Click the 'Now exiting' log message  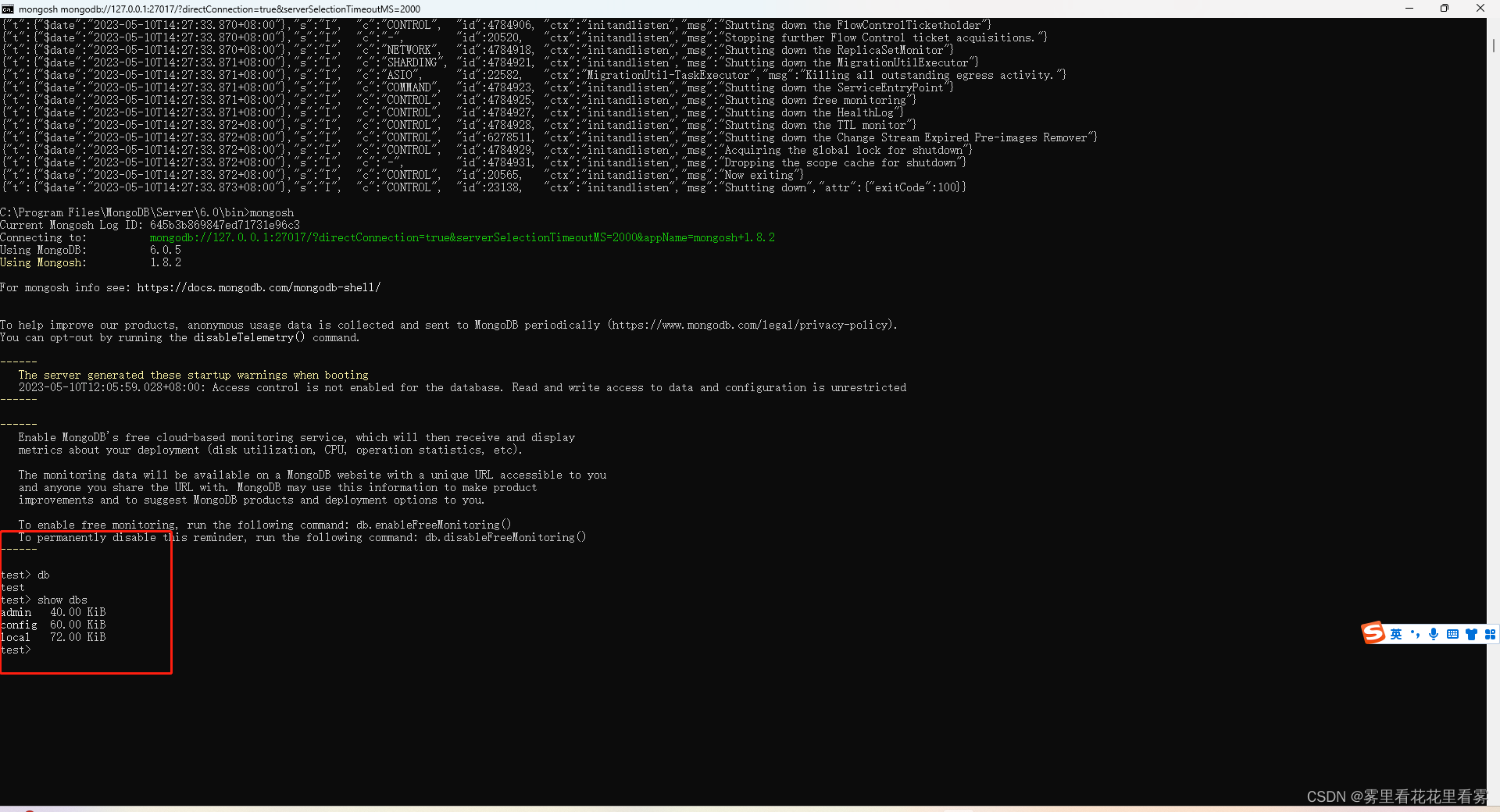[x=762, y=175]
